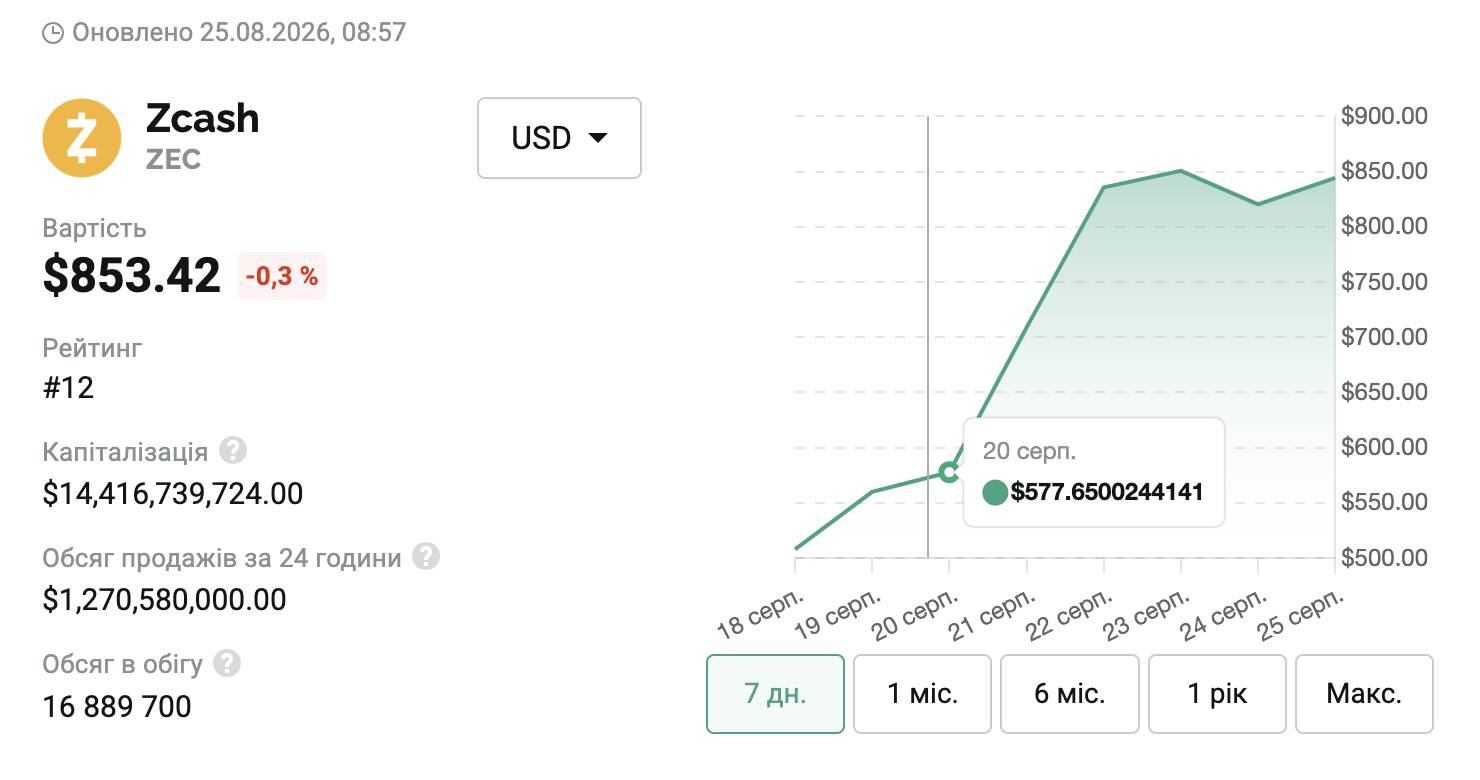Click the question mark beside Обсяг в обігу
The image size is (1480, 780).
pos(228,663)
